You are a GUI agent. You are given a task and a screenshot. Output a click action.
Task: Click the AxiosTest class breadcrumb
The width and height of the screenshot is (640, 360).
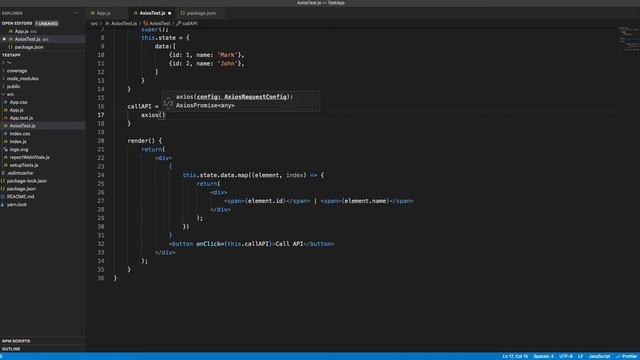pyautogui.click(x=159, y=24)
